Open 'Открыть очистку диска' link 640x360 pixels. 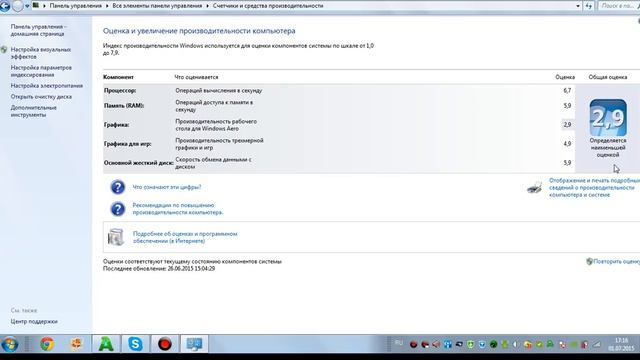(41, 97)
